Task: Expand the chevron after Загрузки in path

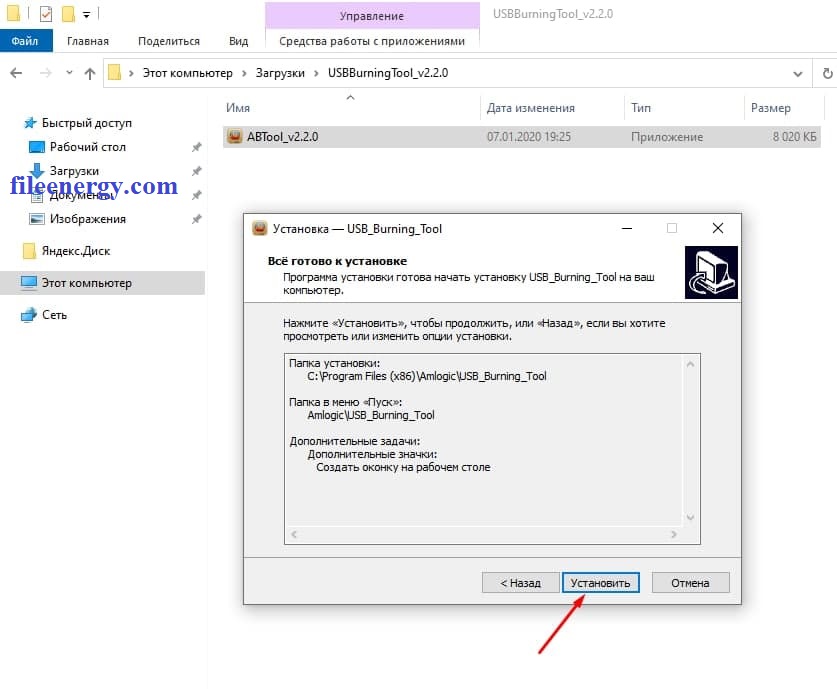Action: (x=317, y=73)
